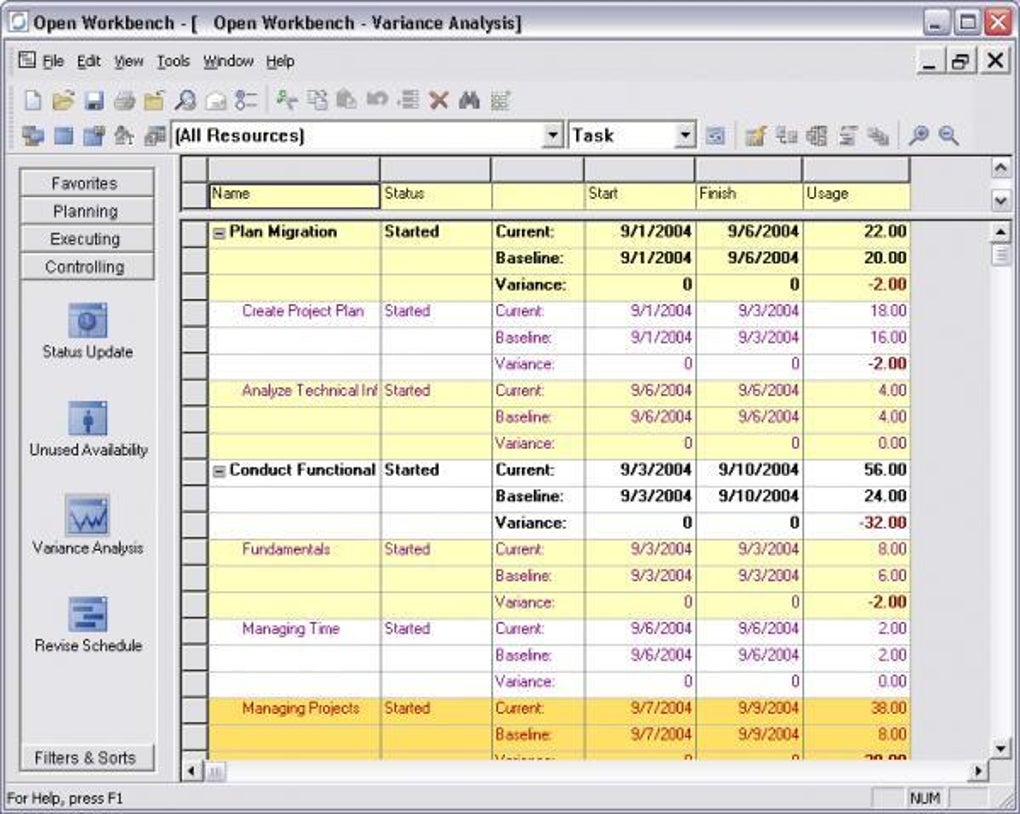The image size is (1020, 814).
Task: Select the Variance Analysis sidebar icon
Action: pyautogui.click(x=88, y=515)
